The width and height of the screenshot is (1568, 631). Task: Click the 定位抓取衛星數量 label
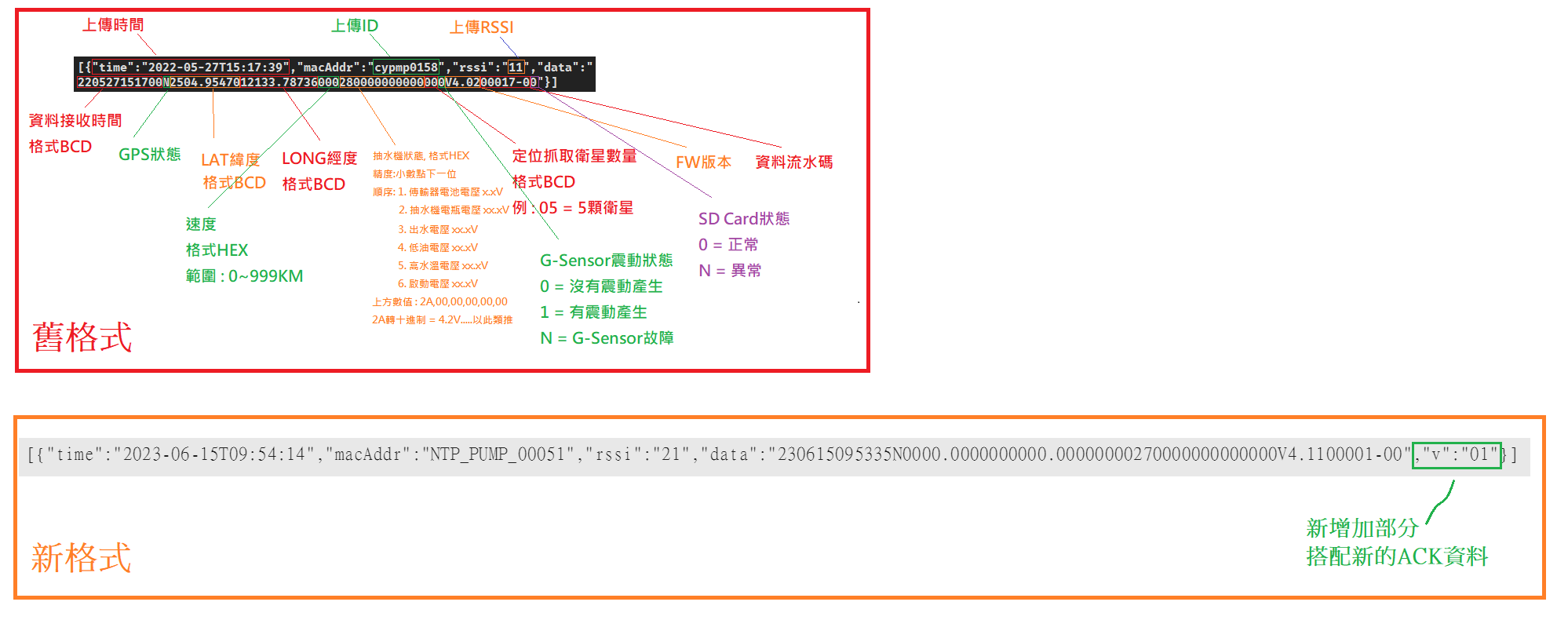[574, 156]
